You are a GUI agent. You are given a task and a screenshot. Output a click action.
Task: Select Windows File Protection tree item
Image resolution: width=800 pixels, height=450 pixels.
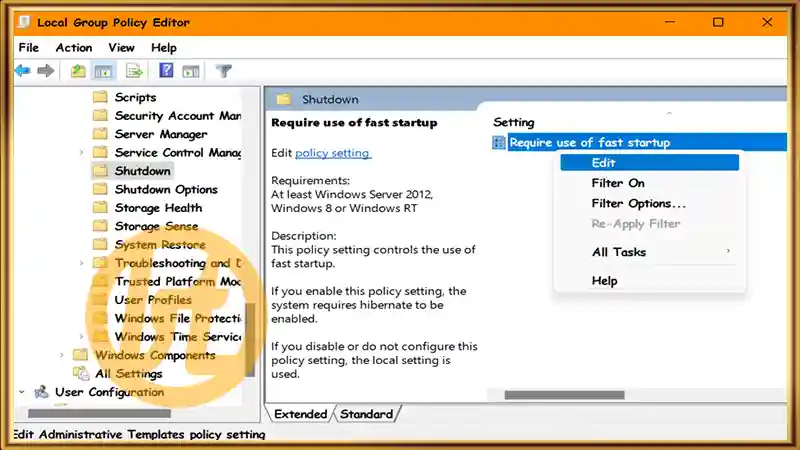(178, 318)
